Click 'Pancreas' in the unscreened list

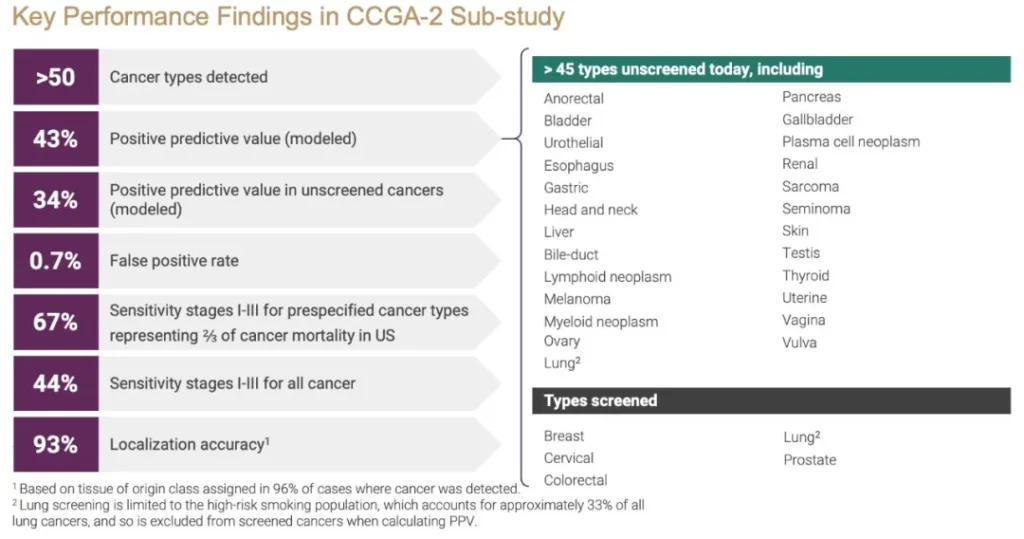click(x=812, y=97)
